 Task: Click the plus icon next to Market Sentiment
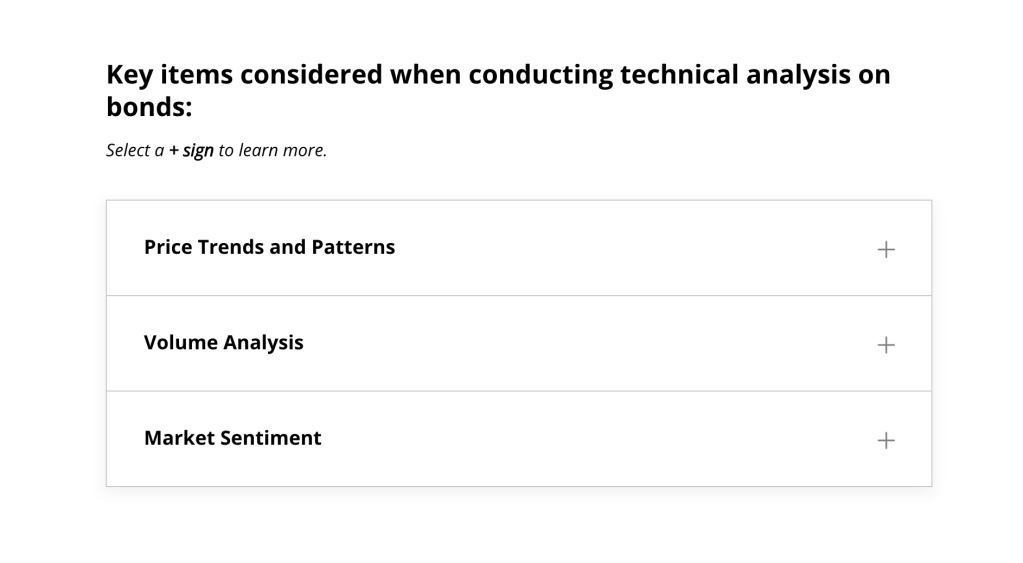coord(885,440)
